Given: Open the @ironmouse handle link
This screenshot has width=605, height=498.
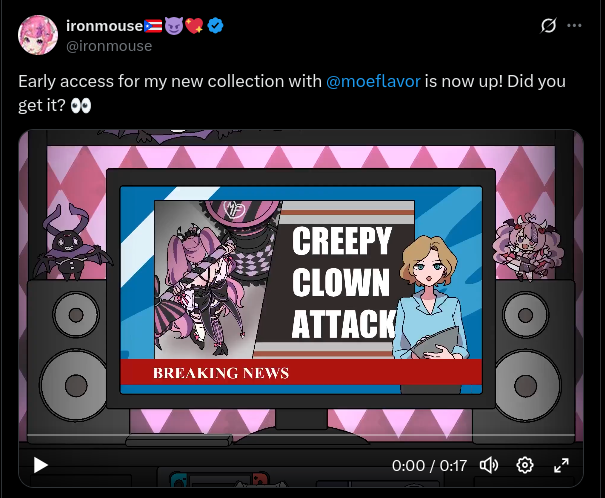Looking at the screenshot, I should pos(109,46).
